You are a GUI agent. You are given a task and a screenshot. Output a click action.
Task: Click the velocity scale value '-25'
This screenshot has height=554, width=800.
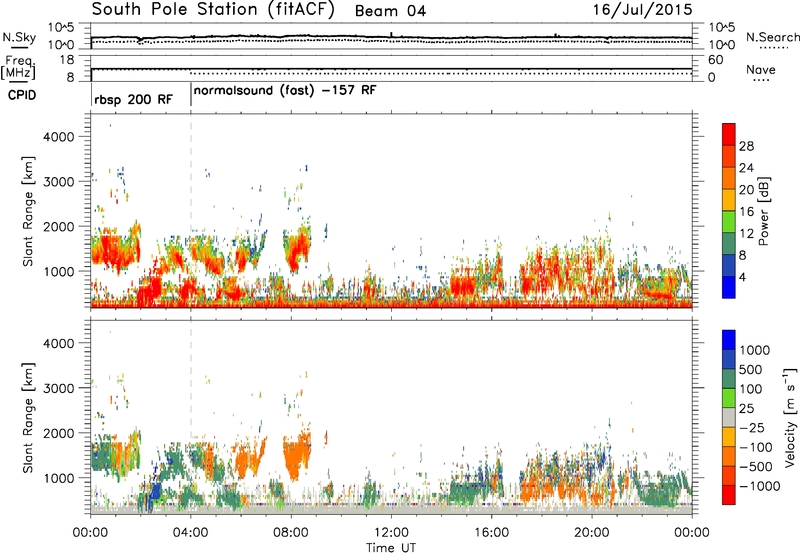753,428
